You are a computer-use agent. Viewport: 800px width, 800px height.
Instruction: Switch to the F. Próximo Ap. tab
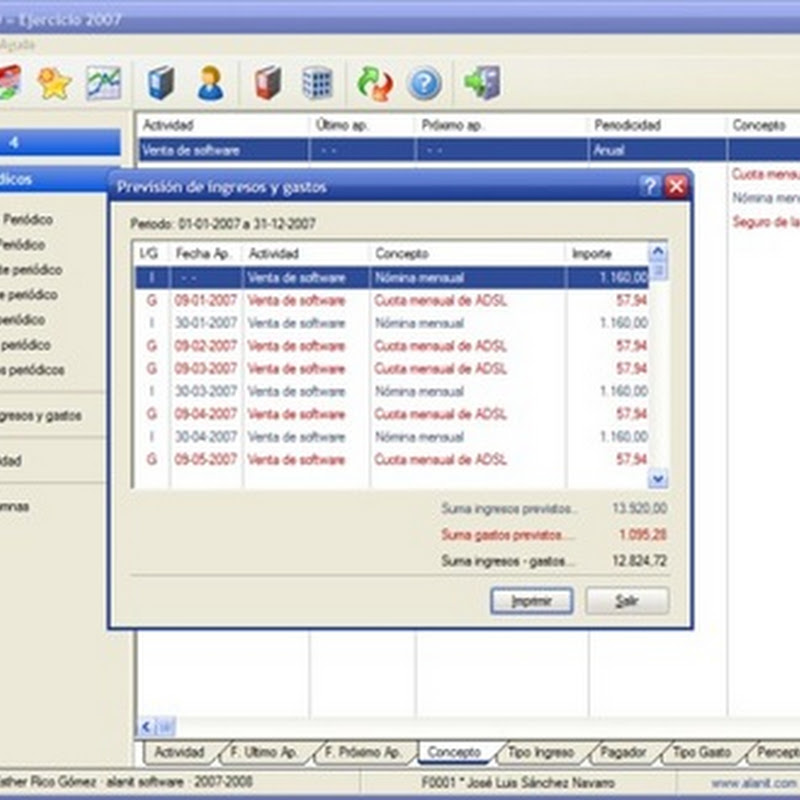(x=361, y=753)
